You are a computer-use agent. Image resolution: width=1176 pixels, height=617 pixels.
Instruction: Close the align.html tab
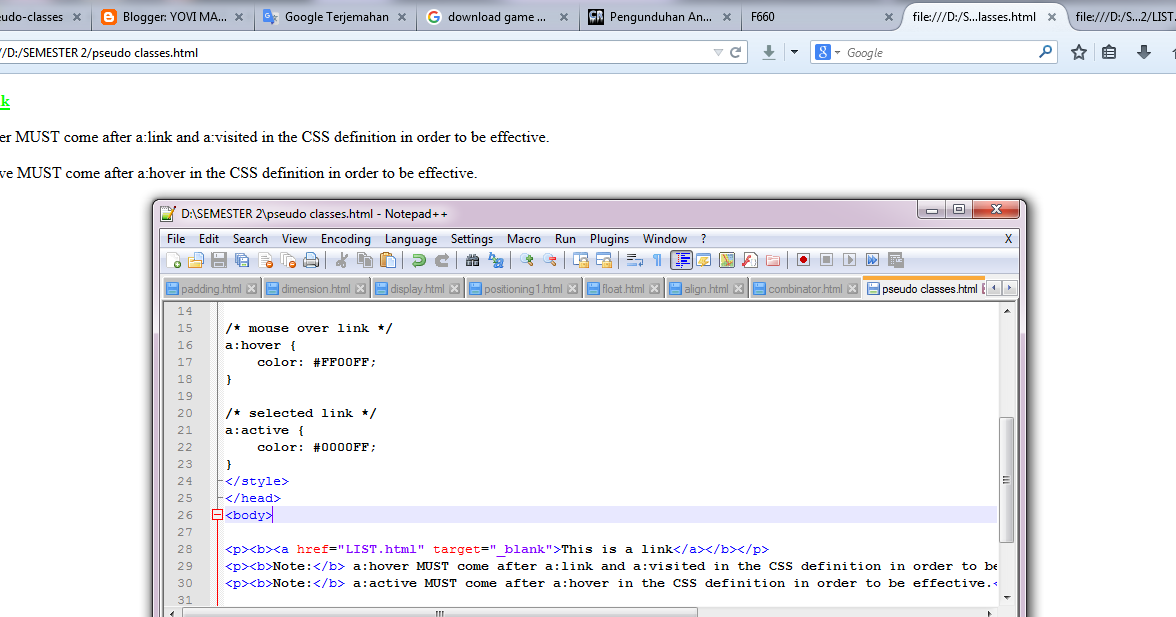pos(739,289)
